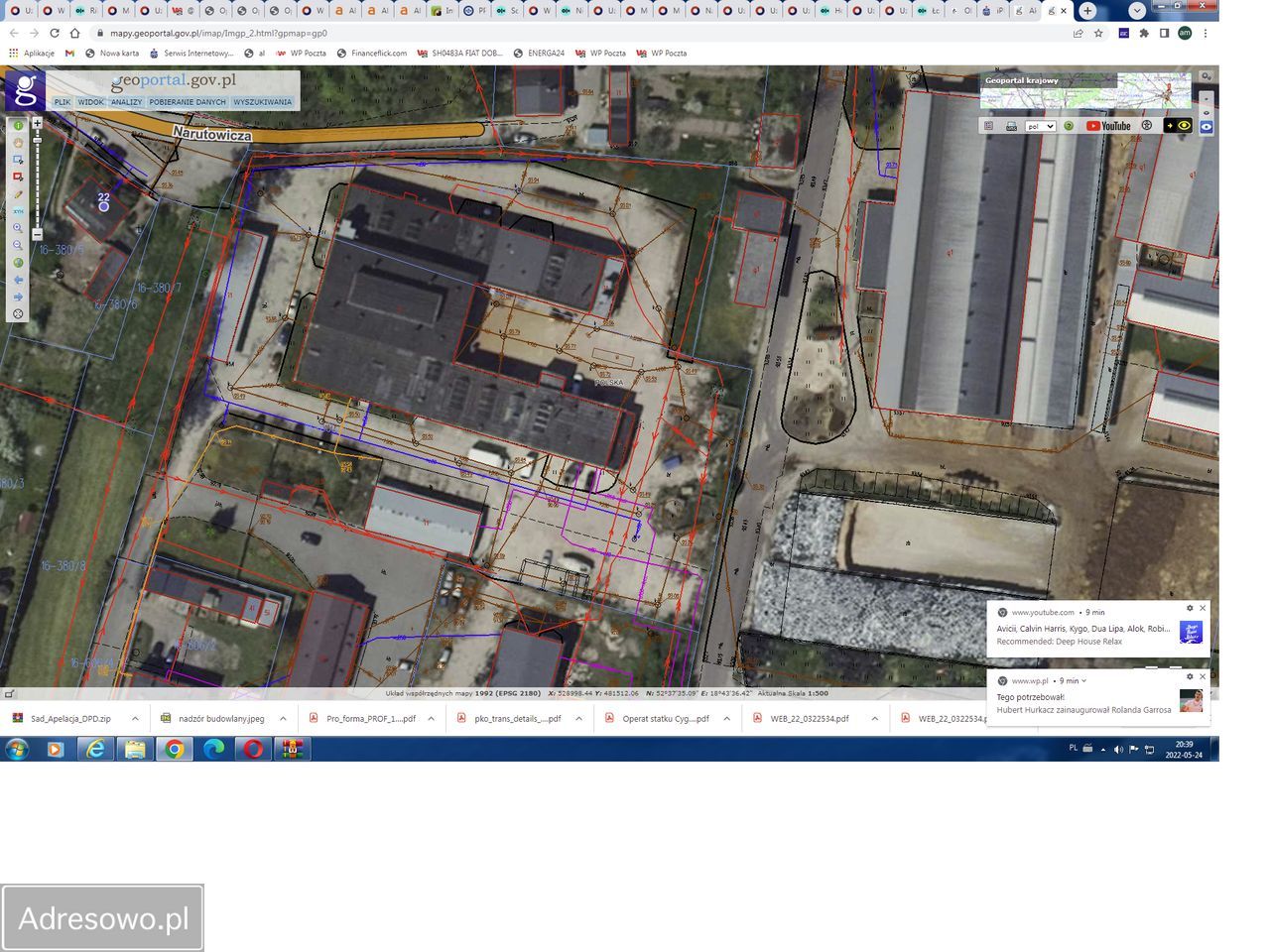Select the pencil drawing tool
Viewport: 1270px width, 952px height.
pyautogui.click(x=18, y=194)
